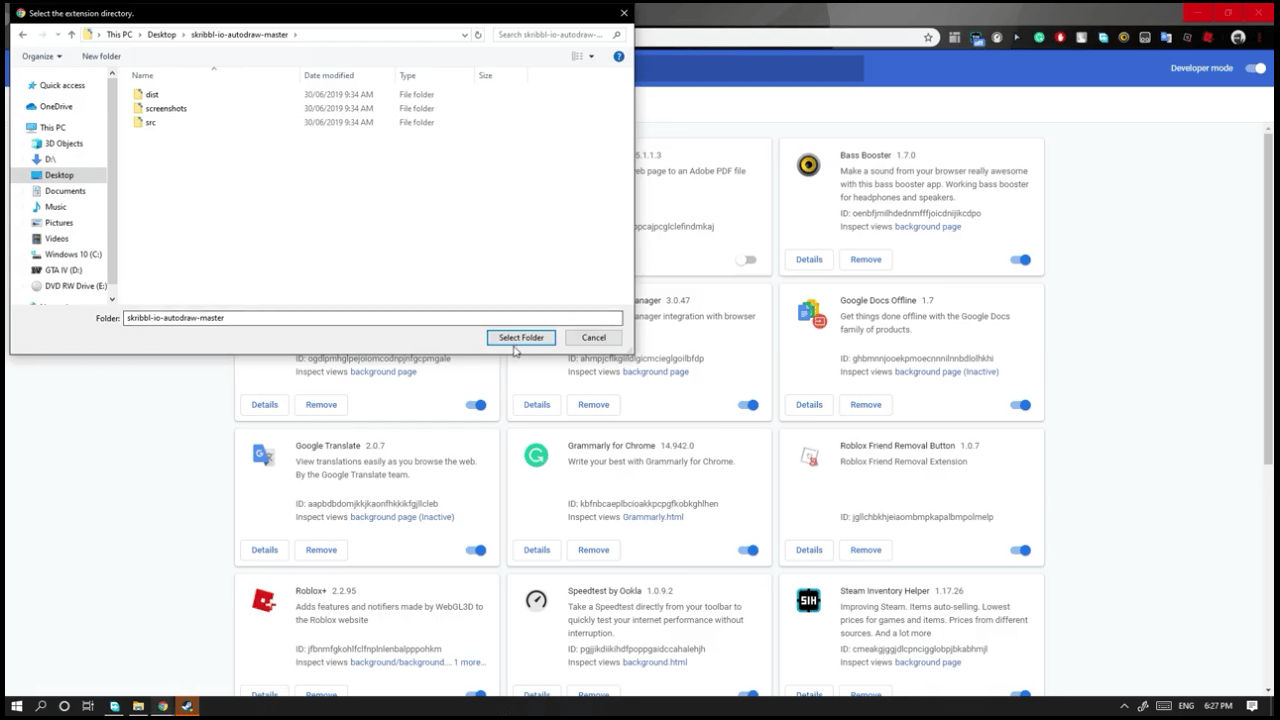Open Grammarly.html inspect view link
Viewport: 1280px width, 720px height.
[653, 517]
